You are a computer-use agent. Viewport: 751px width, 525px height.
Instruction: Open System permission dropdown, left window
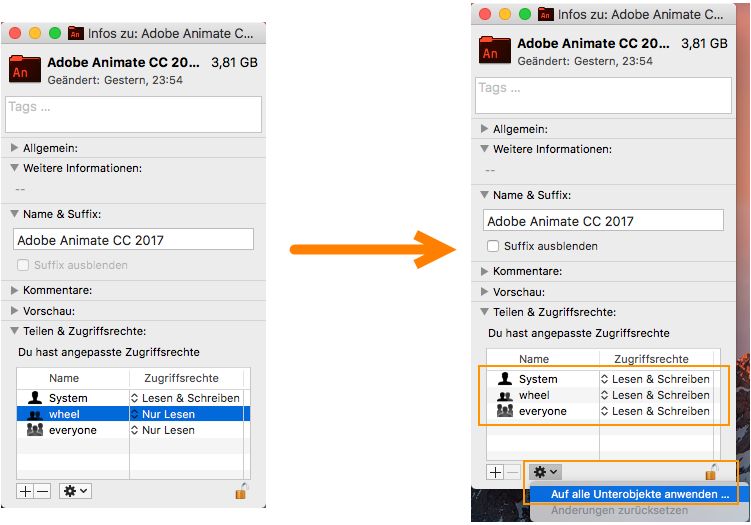(185, 398)
